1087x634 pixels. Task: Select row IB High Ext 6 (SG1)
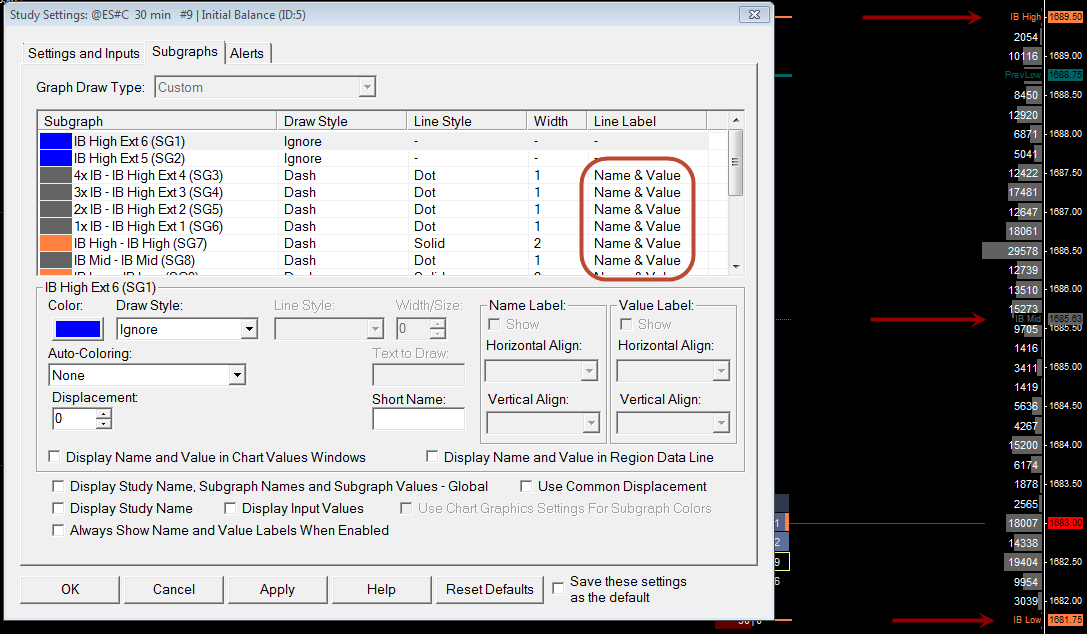(383, 141)
